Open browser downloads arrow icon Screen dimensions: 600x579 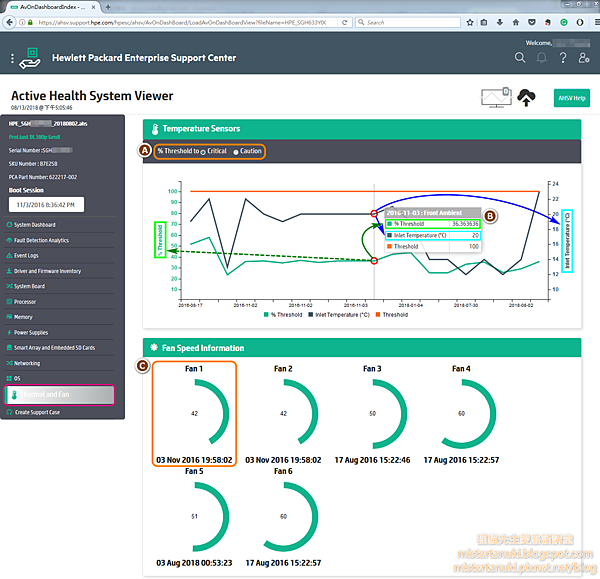click(500, 22)
